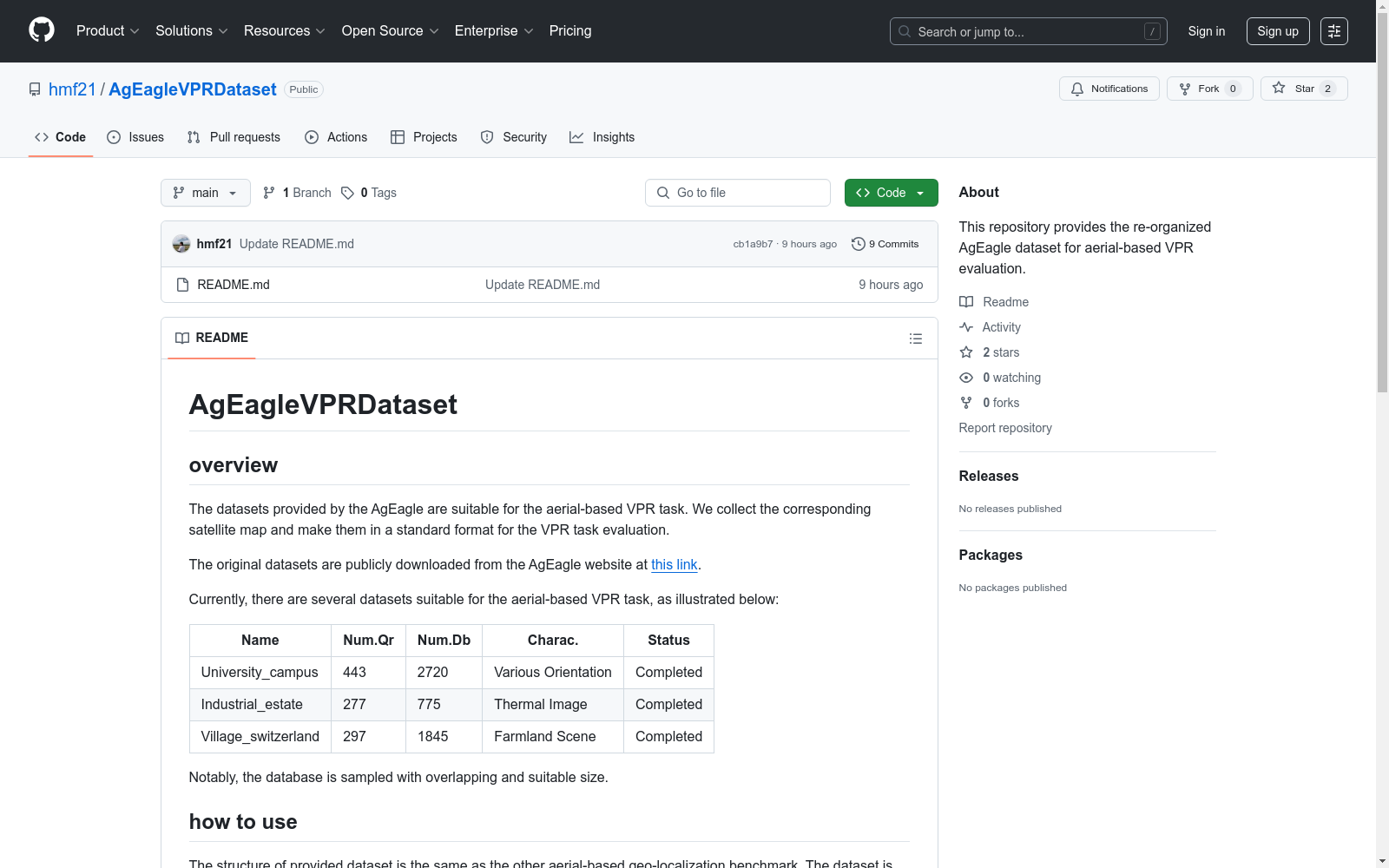Screen dimensions: 1389x868
Task: Open the hmf21 owner link
Action: click(72, 89)
